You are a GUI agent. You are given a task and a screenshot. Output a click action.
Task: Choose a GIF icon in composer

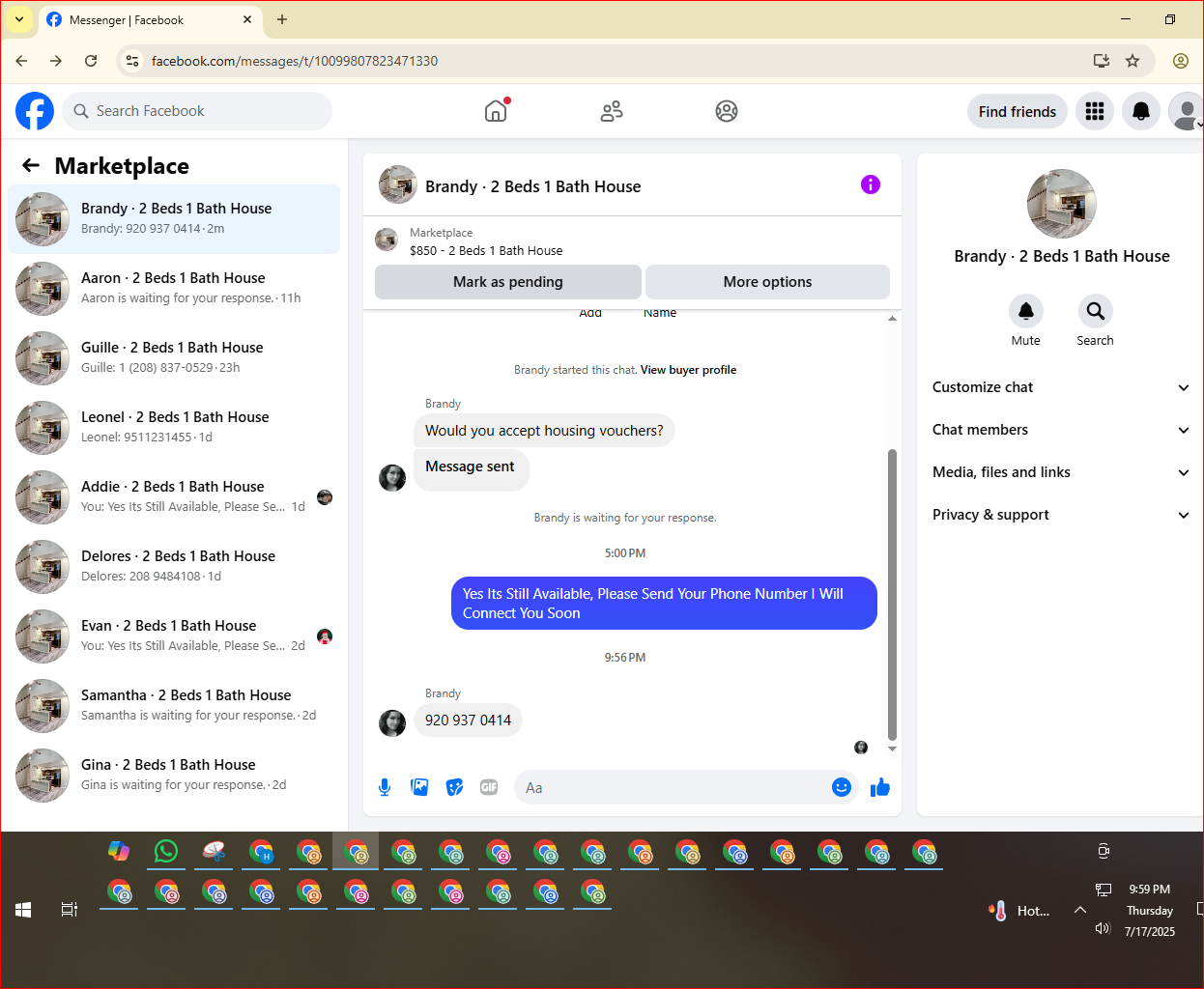[489, 787]
